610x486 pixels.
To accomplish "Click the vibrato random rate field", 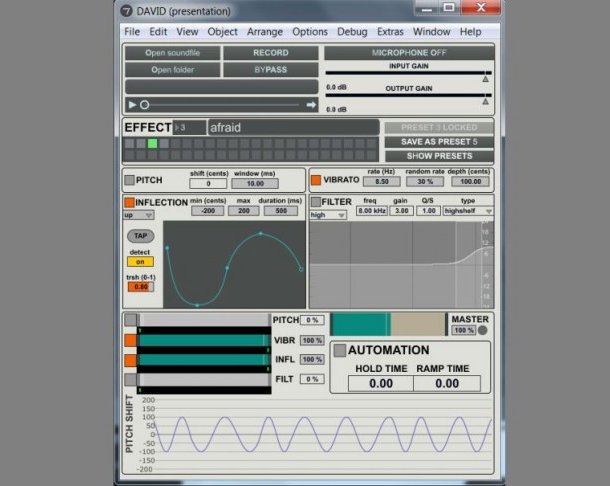I will click(425, 181).
